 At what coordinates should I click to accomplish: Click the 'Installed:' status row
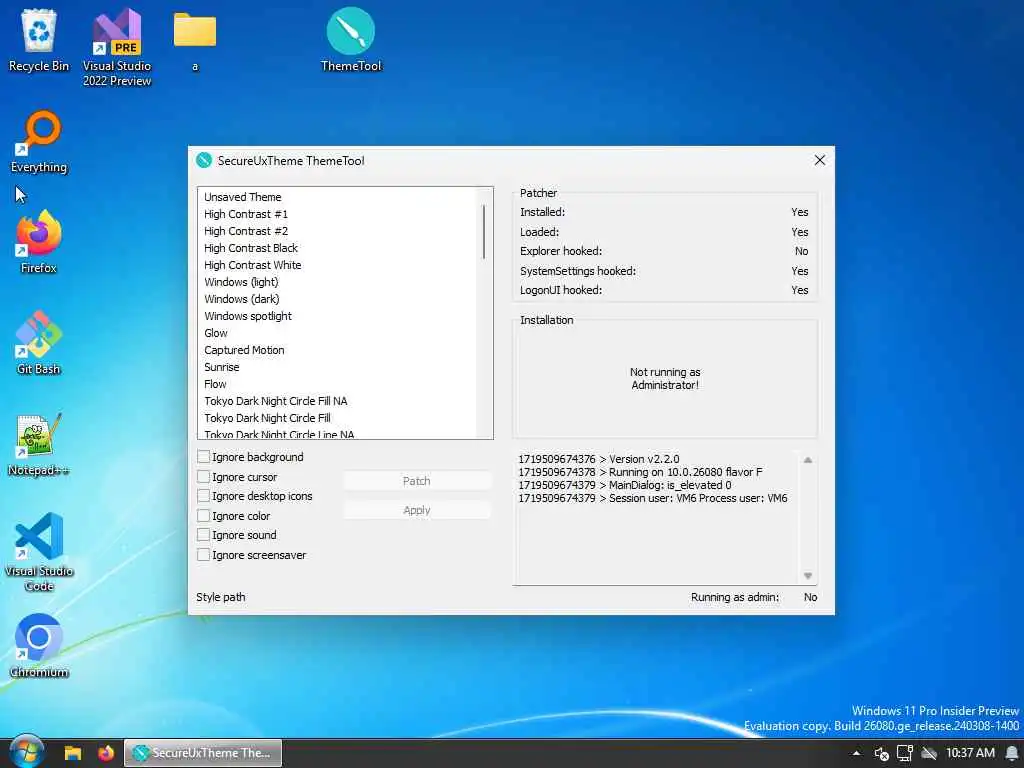tap(664, 212)
